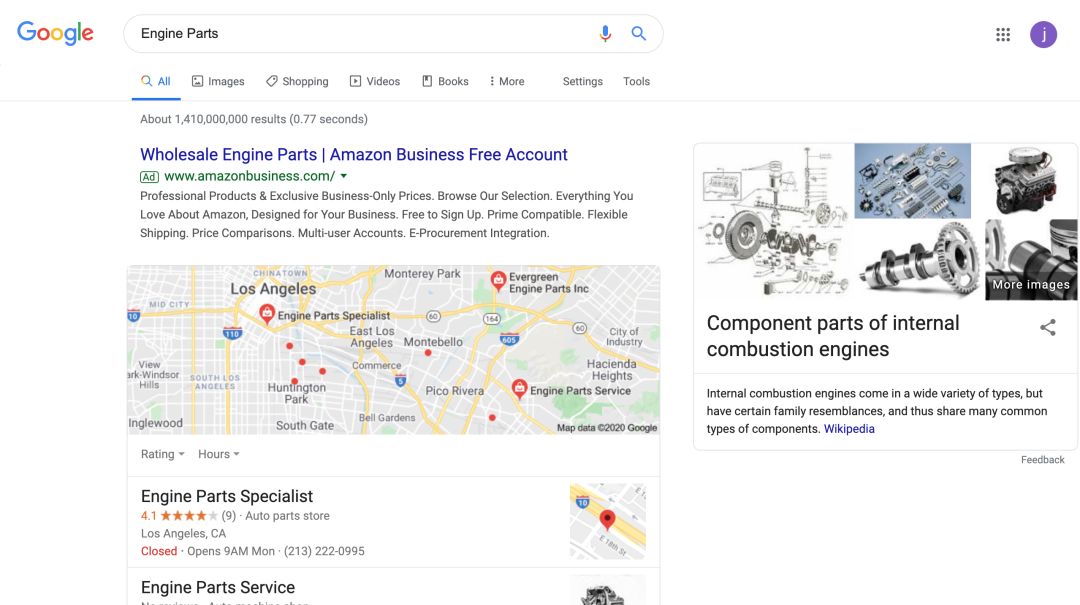Viewport: 1080px width, 605px height.
Task: Switch to the Shopping tab
Action: point(297,81)
